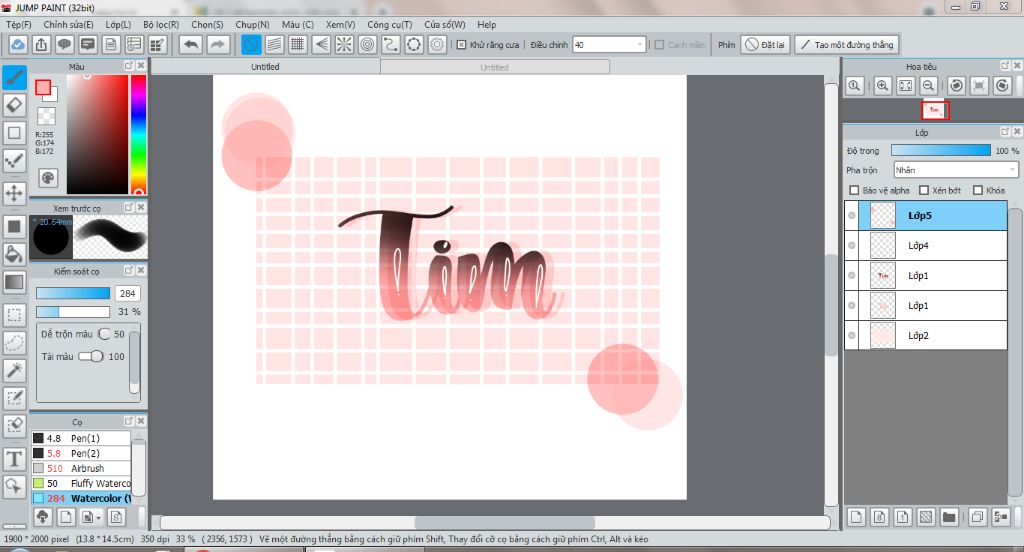Select the Bucket fill tool
This screenshot has height=552, width=1024.
14,254
